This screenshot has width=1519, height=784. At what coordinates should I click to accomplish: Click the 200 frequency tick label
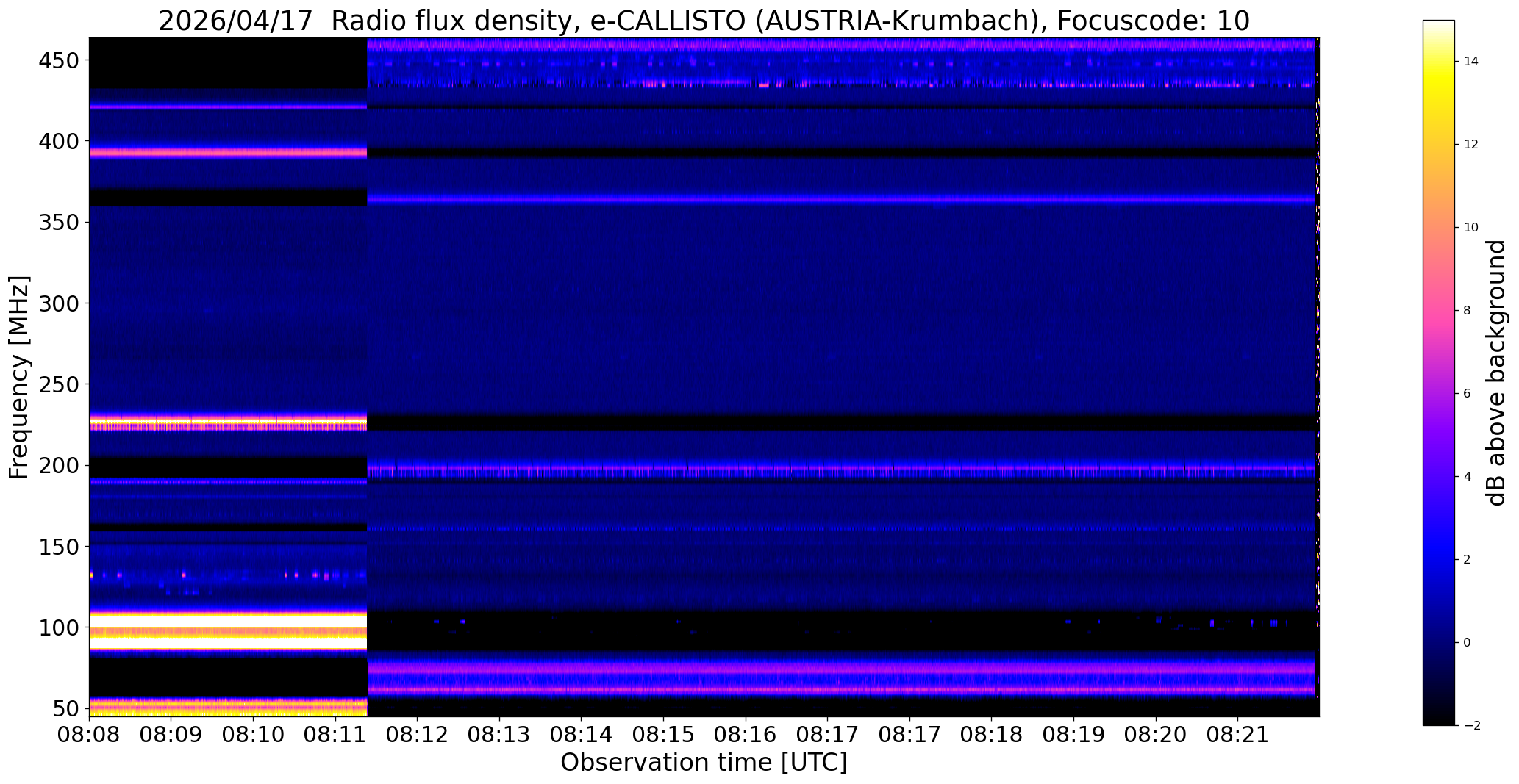click(x=59, y=466)
